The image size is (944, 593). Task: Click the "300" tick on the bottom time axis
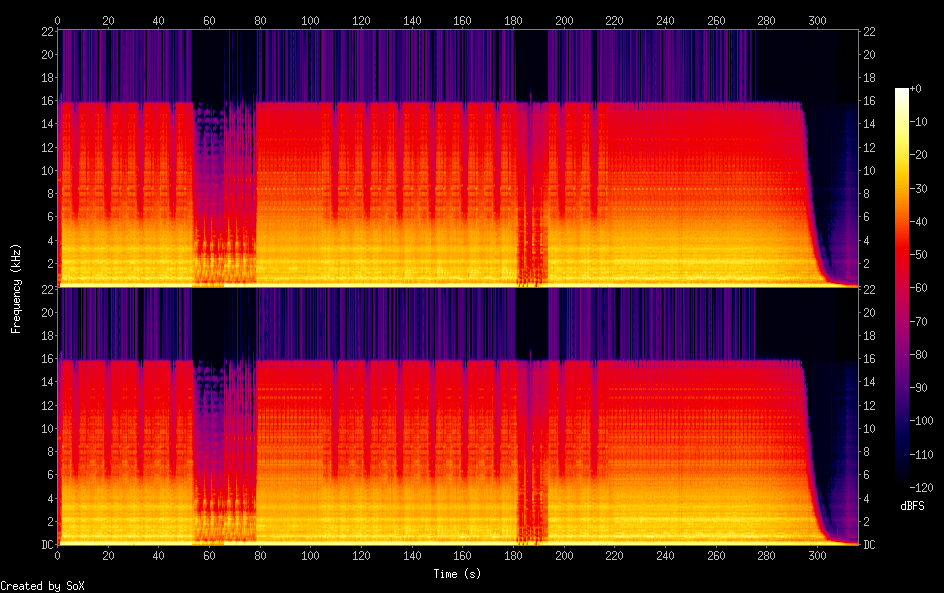(x=817, y=555)
